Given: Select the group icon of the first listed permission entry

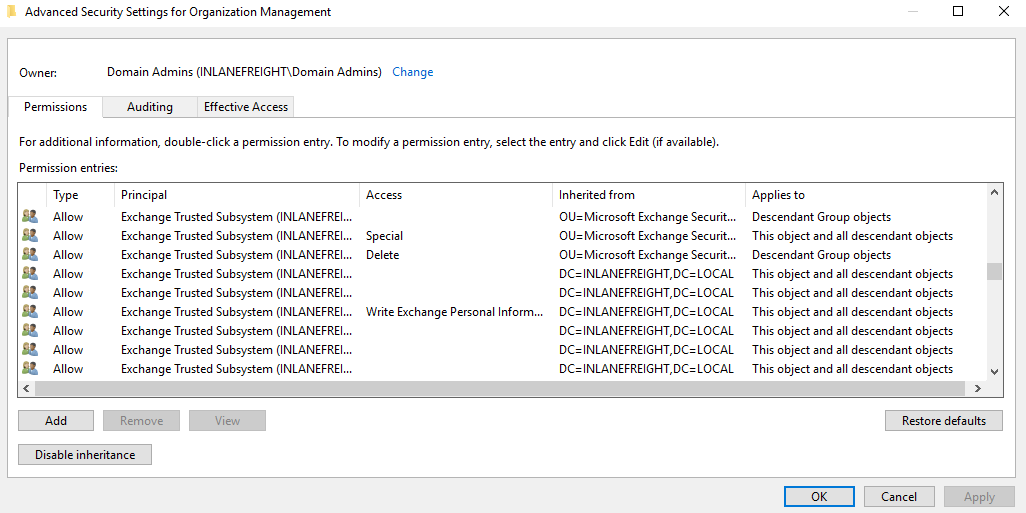Looking at the screenshot, I should click(x=30, y=217).
